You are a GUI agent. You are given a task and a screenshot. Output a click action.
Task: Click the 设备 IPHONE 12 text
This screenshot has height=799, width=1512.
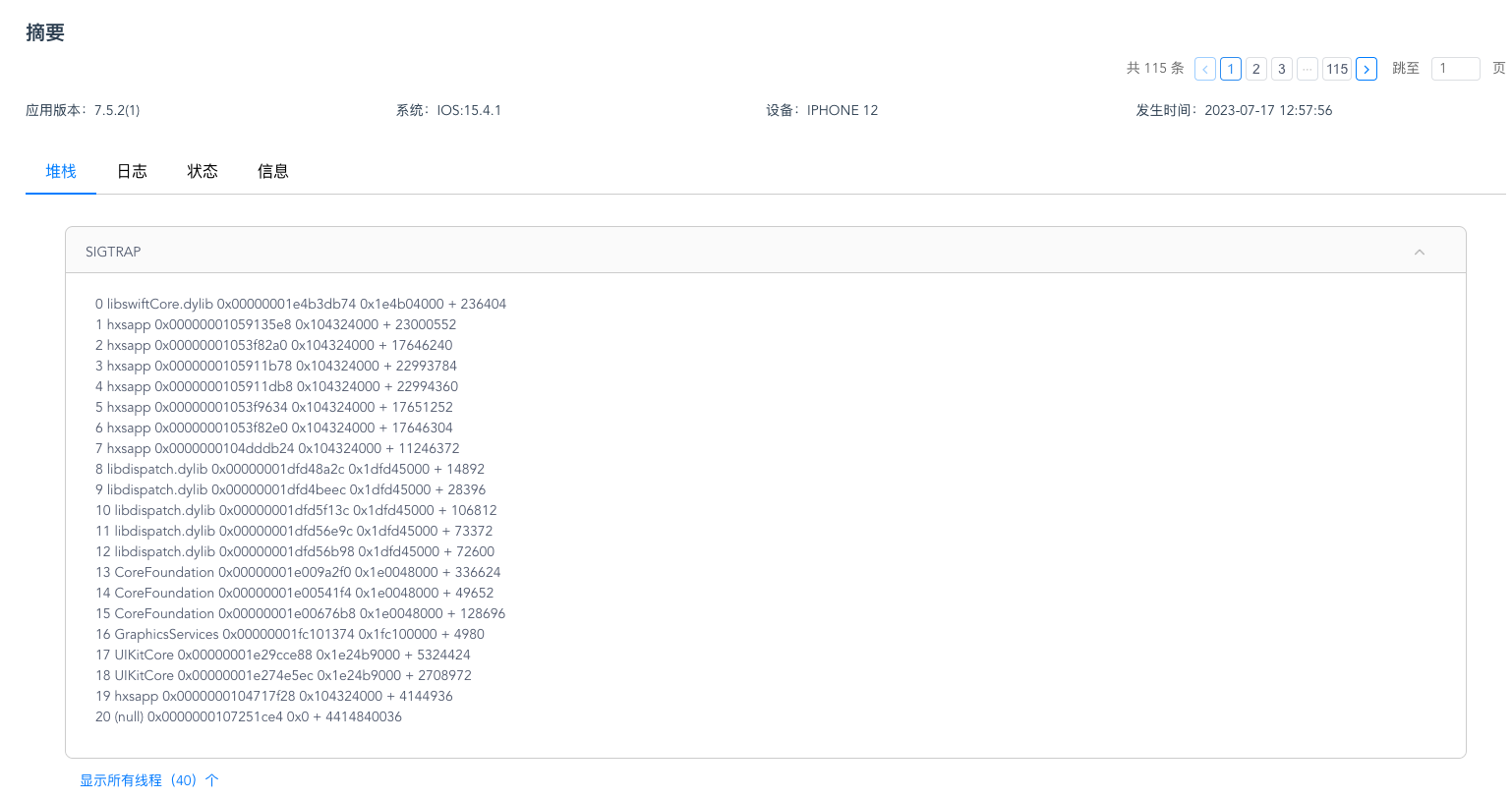tap(822, 110)
